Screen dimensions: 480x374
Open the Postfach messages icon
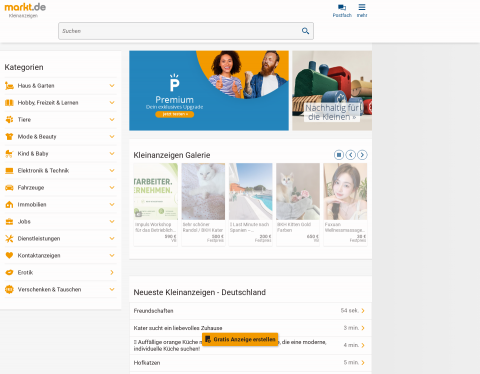342,7
